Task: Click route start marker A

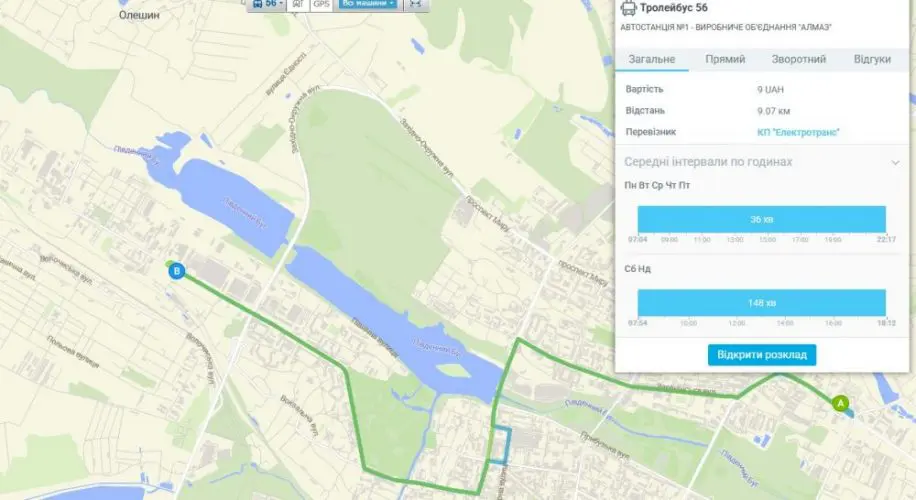Action: [x=840, y=403]
